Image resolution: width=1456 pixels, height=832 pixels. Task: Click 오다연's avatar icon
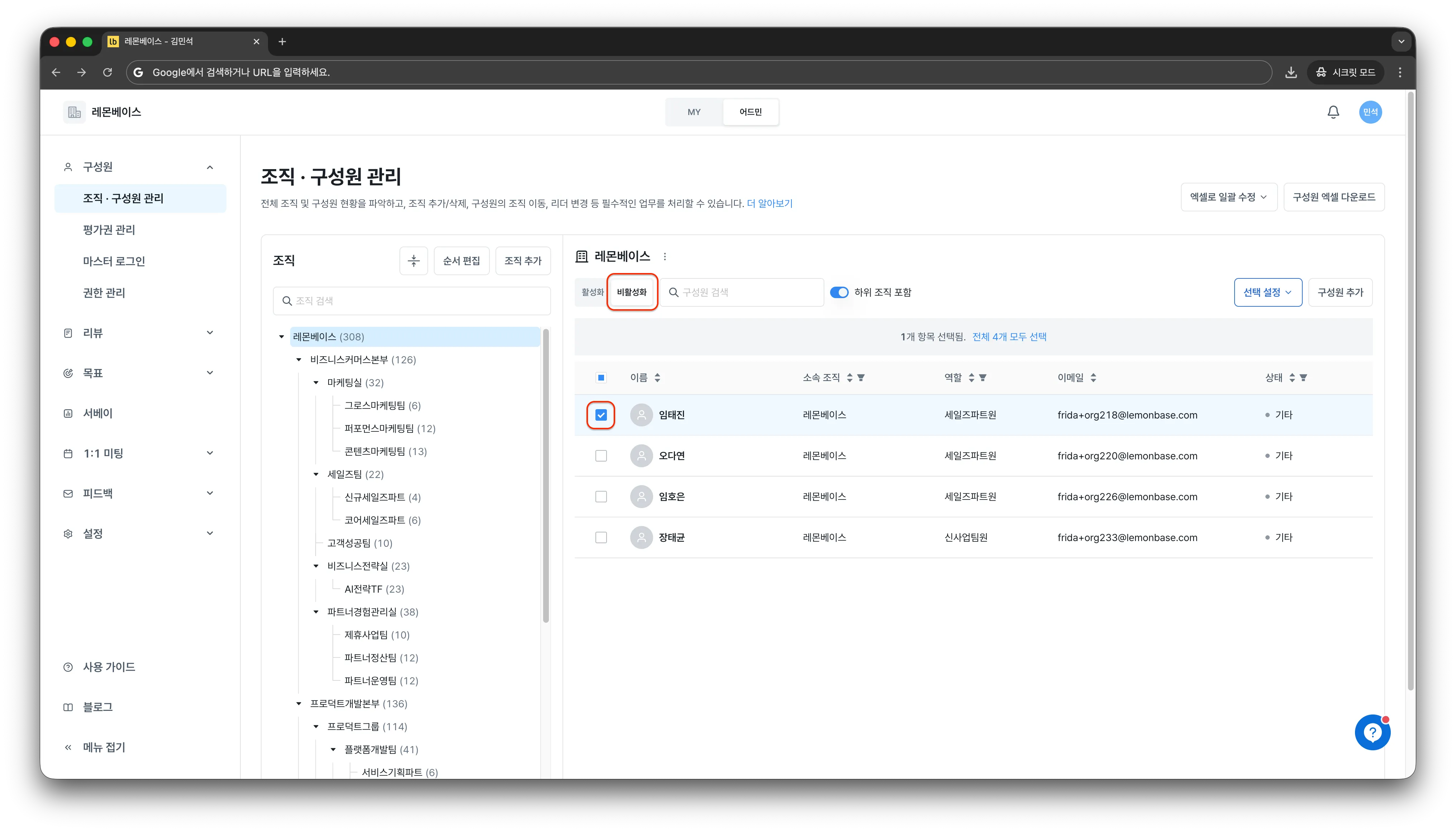click(x=641, y=455)
